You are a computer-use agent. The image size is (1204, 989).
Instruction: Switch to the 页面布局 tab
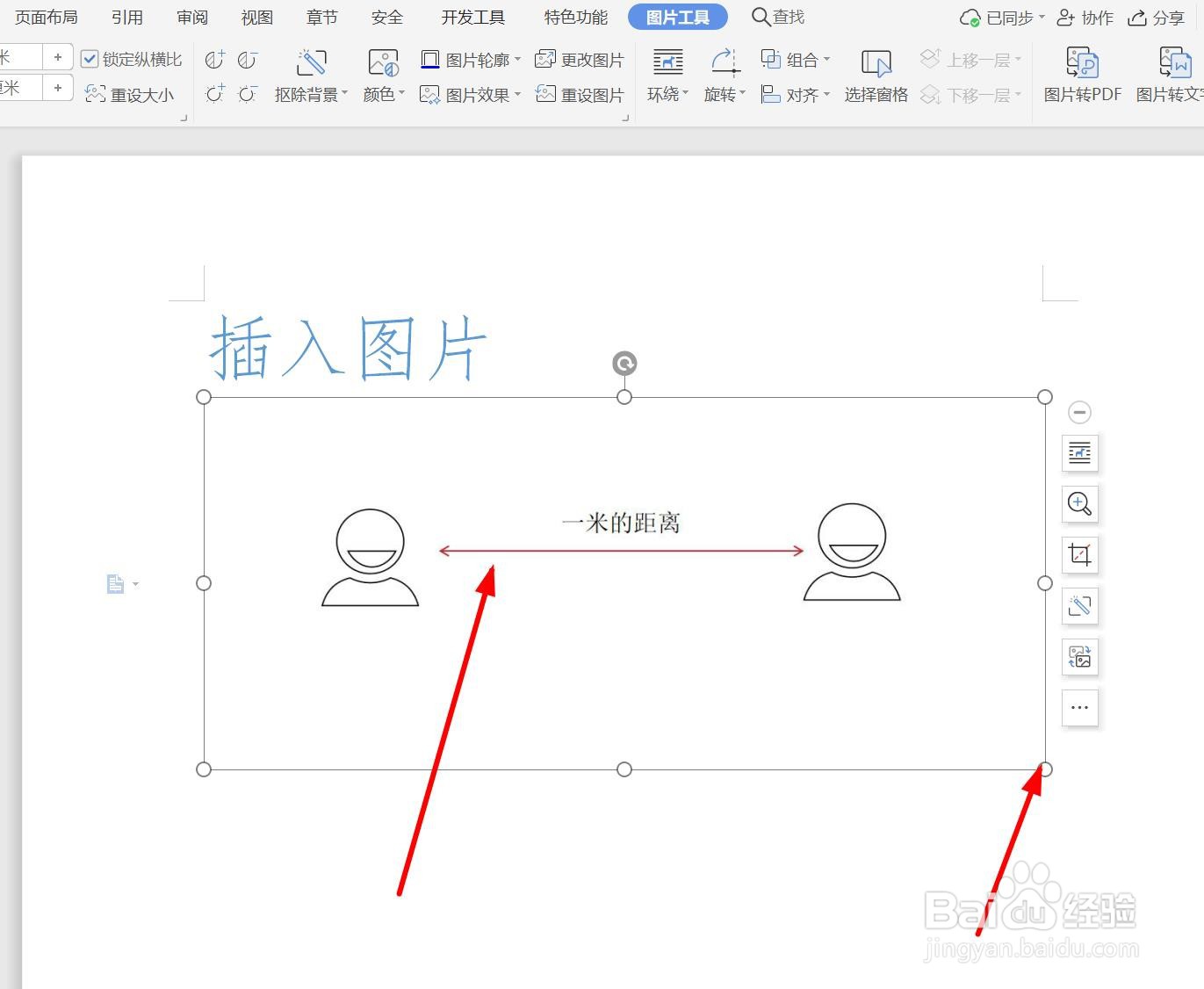(46, 17)
